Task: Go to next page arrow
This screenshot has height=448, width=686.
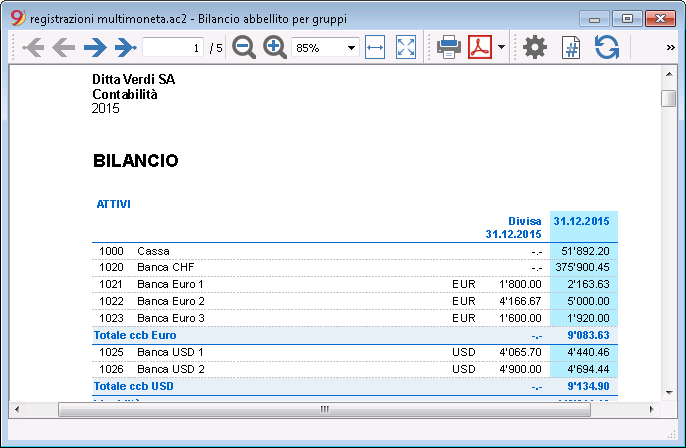Action: pyautogui.click(x=95, y=47)
